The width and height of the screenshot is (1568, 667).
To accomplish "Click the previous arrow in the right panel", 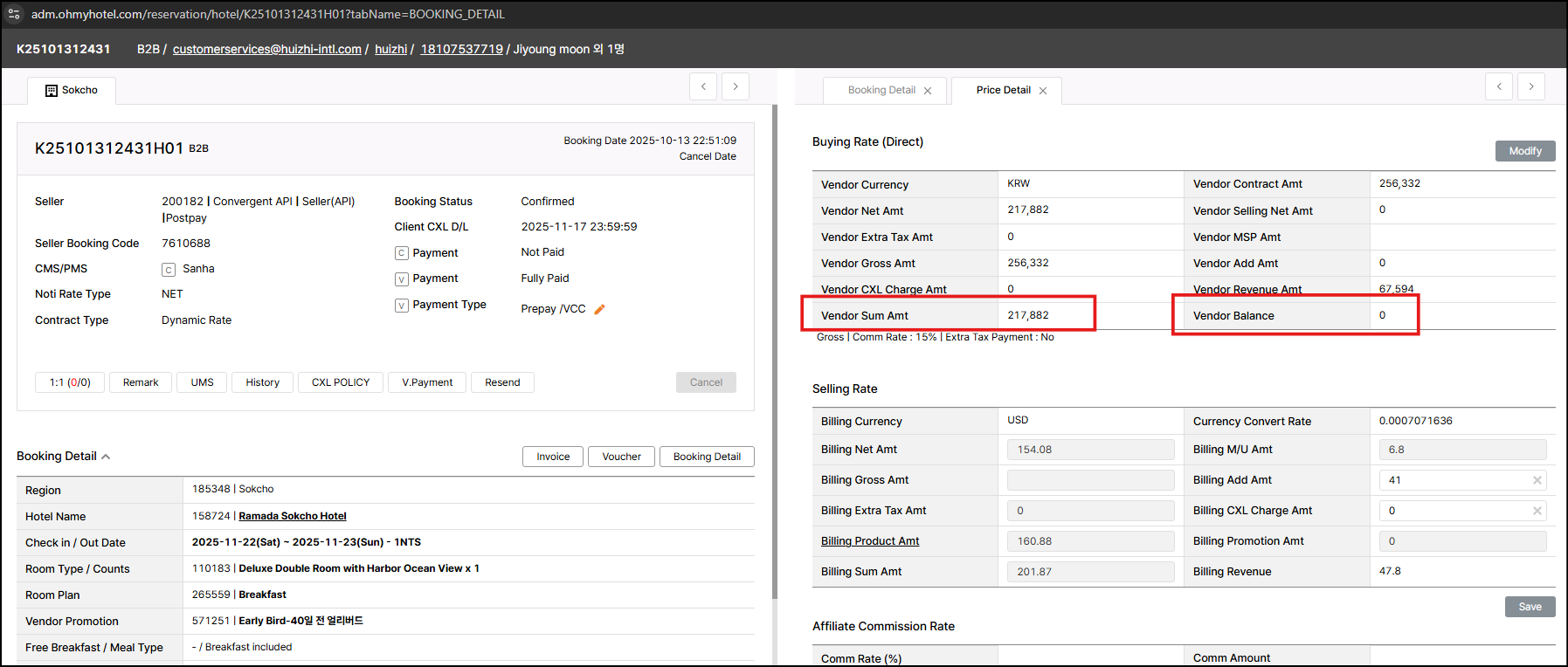I will click(1499, 86).
